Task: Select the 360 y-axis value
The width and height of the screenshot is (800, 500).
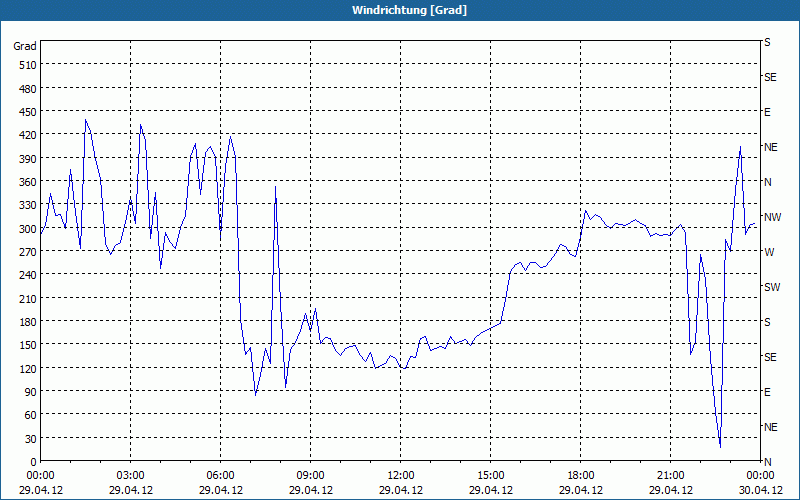Action: [28, 182]
